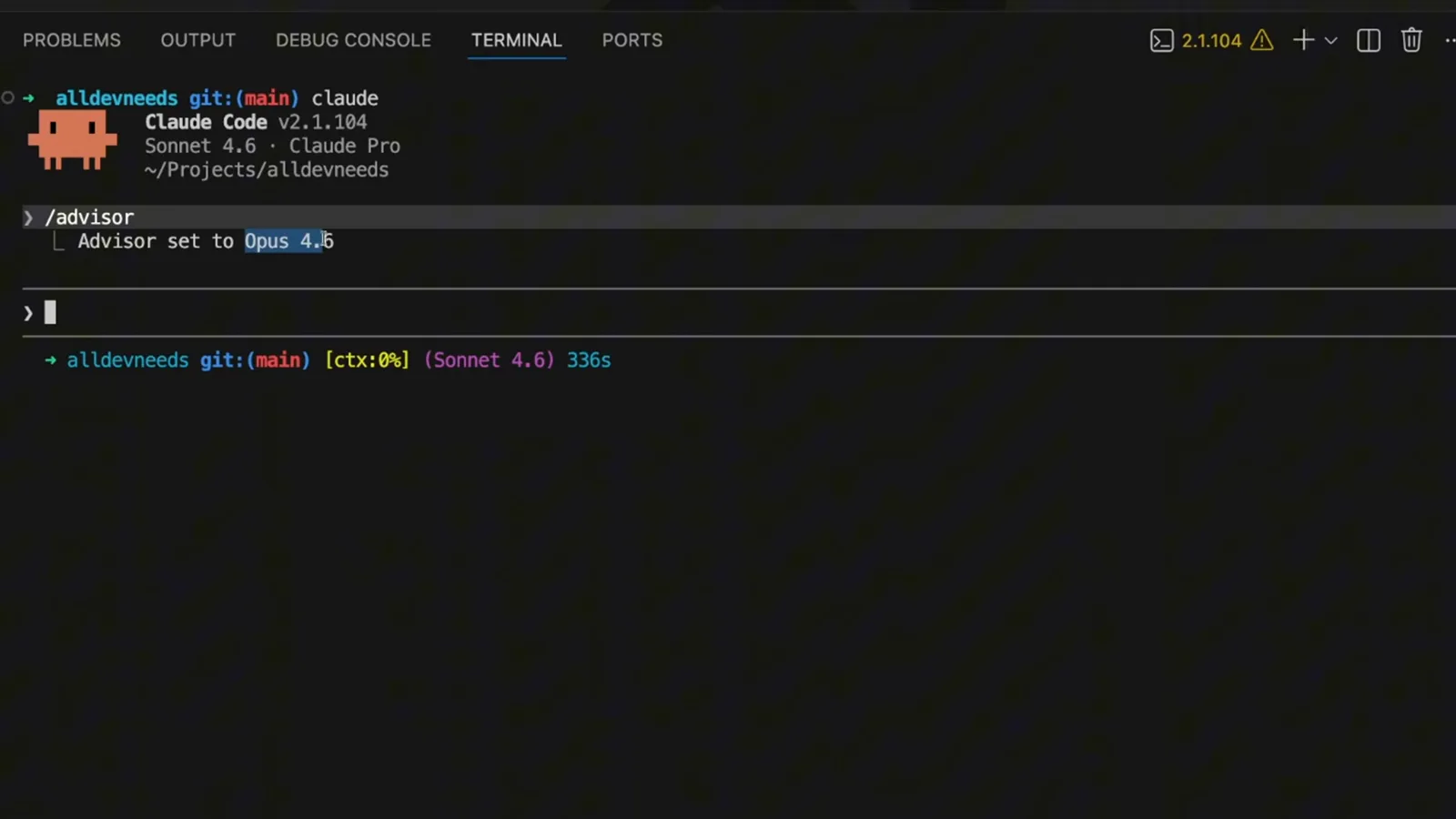Click the terminal name 2.1.104
The image size is (1456, 819).
tap(1211, 40)
